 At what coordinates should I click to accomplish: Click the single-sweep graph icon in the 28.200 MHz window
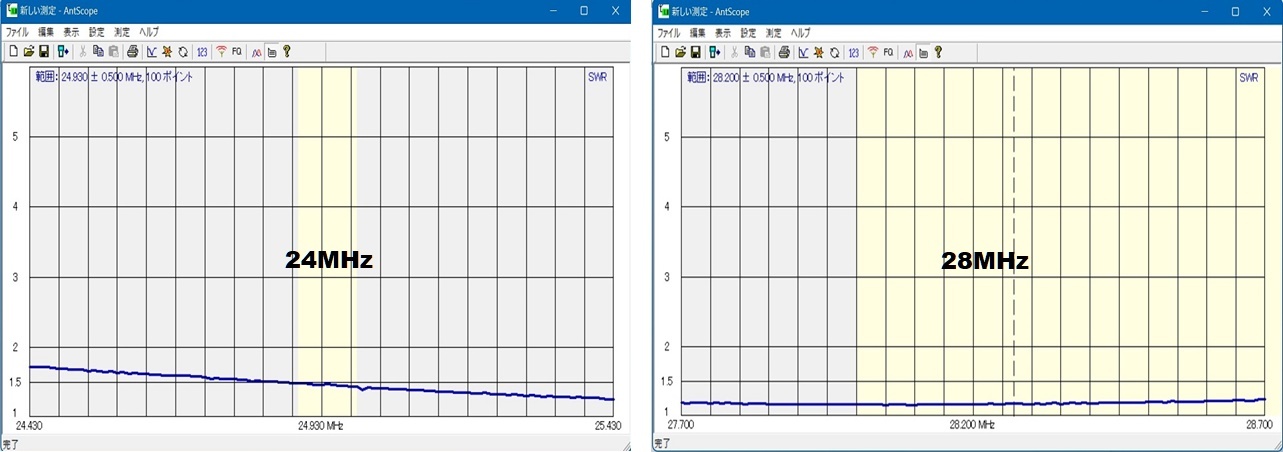click(x=803, y=52)
